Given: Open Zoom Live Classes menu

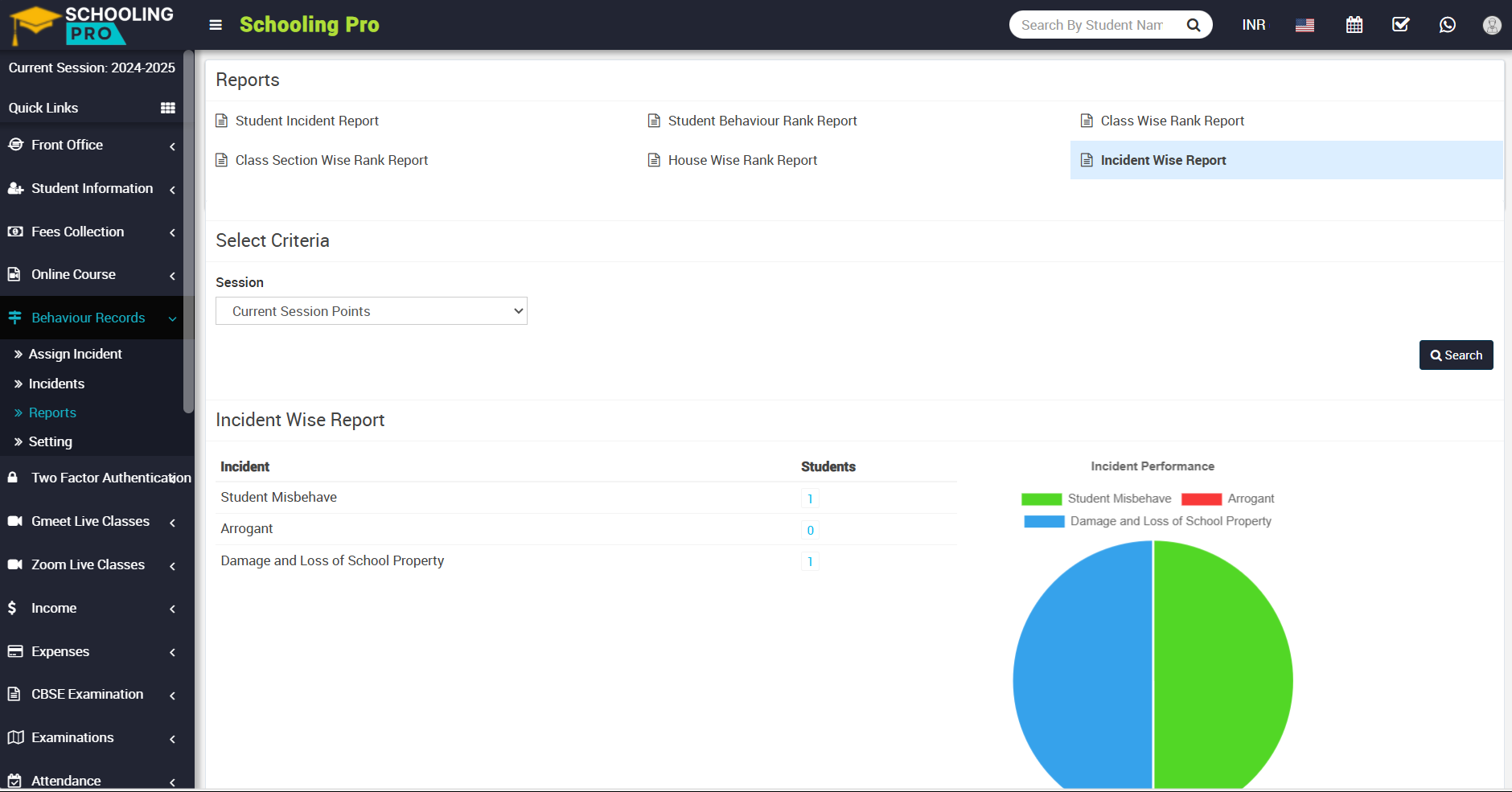Looking at the screenshot, I should click(x=88, y=564).
